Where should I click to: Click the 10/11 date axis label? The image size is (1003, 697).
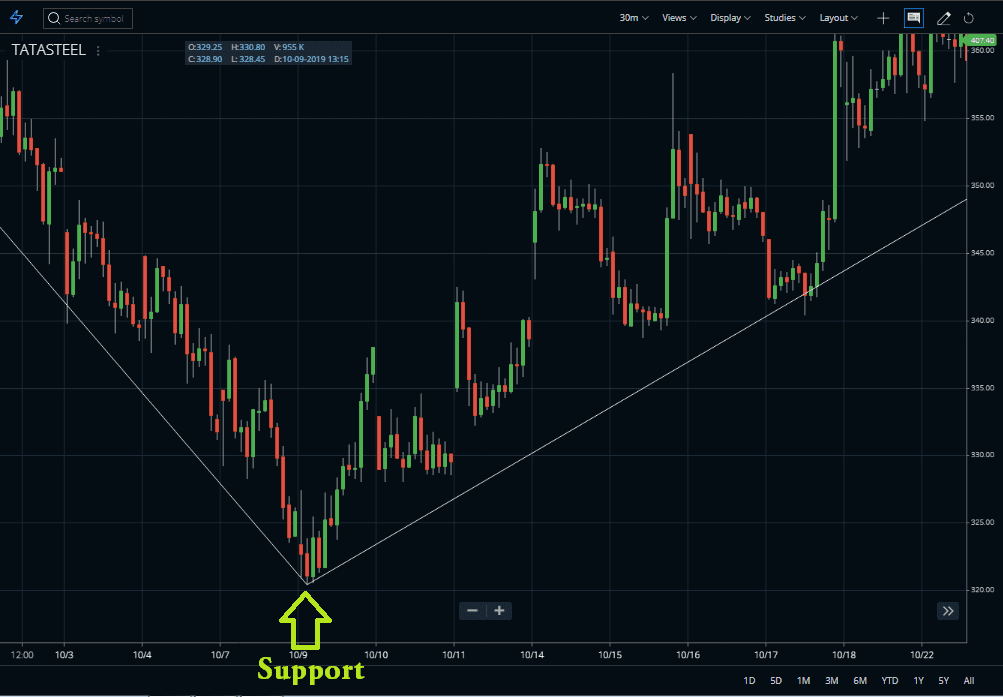(454, 655)
